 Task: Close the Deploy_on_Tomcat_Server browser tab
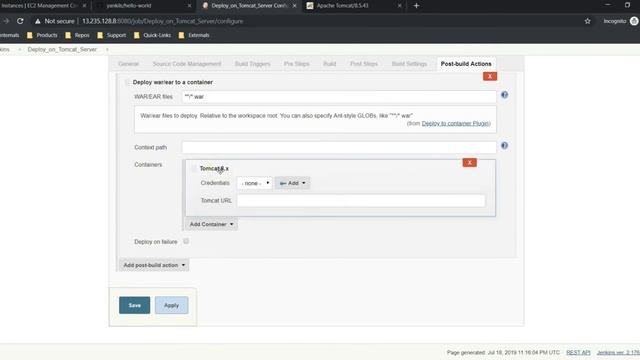point(294,6)
